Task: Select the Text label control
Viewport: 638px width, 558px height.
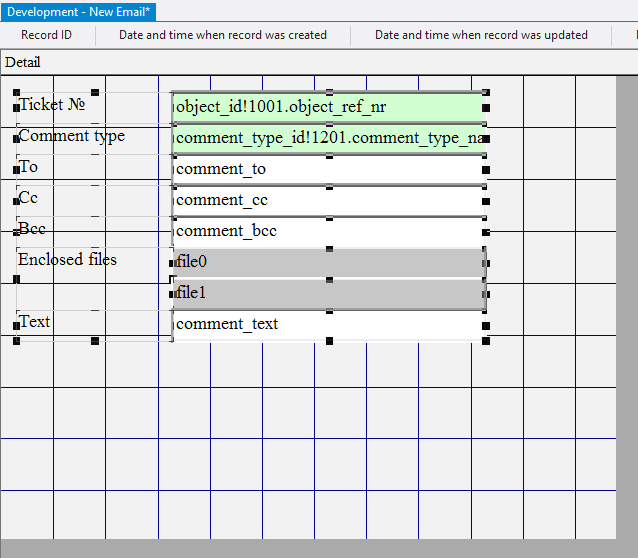Action: [x=34, y=322]
